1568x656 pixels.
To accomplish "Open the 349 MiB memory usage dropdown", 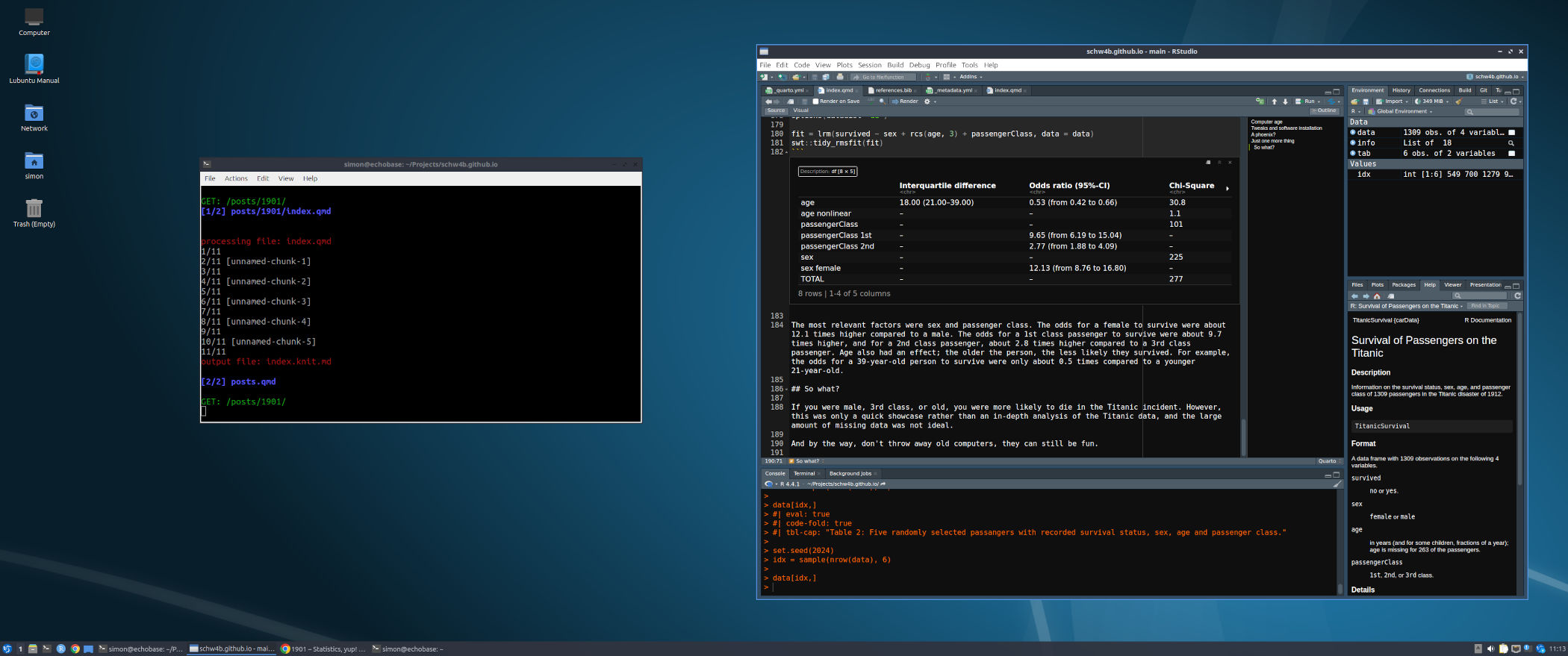I will tap(1432, 101).
